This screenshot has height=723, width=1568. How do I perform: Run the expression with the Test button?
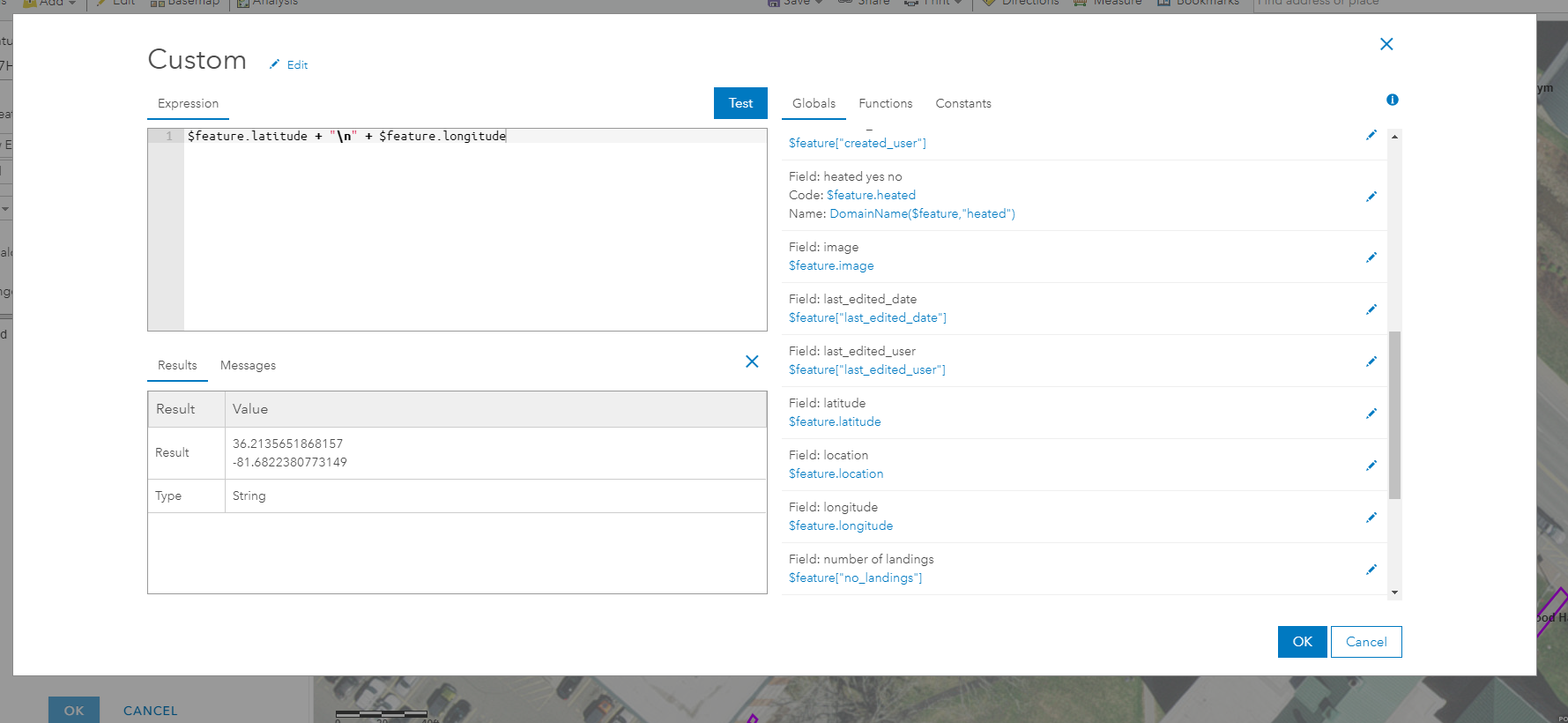point(740,103)
